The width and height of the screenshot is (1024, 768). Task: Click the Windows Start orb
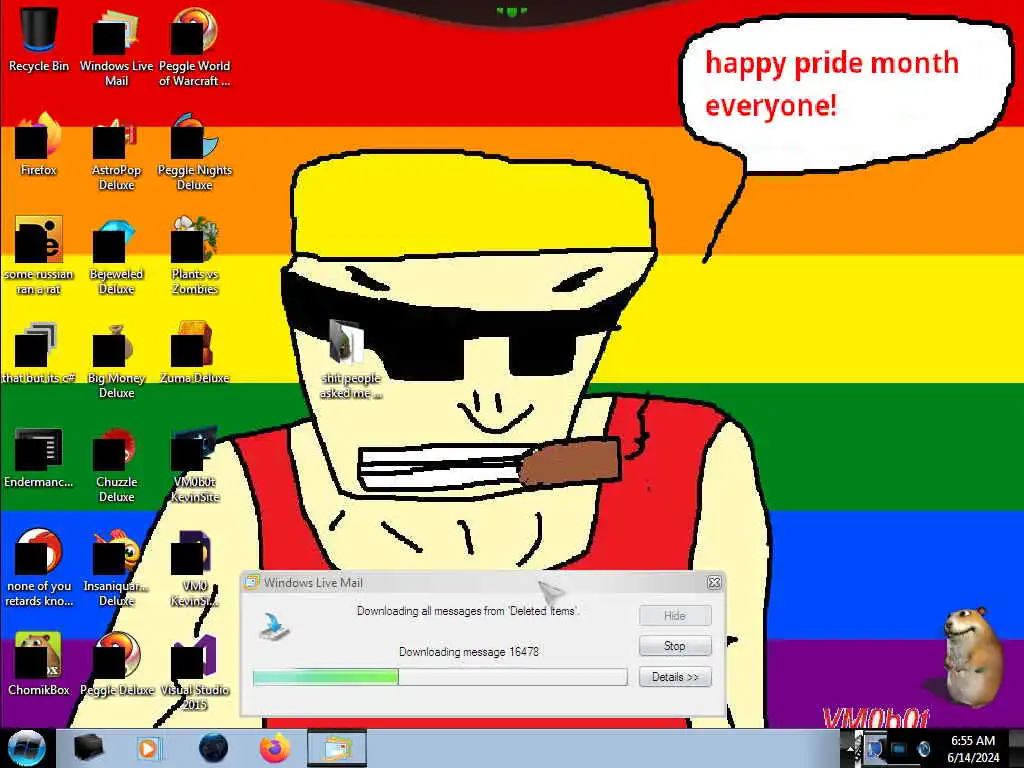[x=26, y=748]
